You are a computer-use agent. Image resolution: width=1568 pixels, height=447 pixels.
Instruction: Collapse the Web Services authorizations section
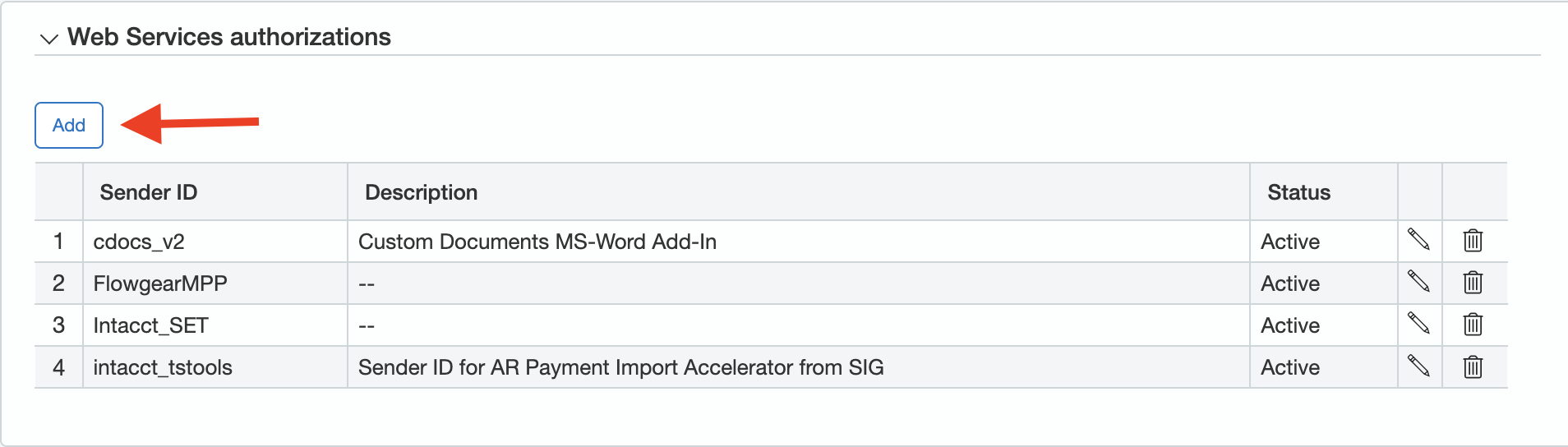coord(49,39)
